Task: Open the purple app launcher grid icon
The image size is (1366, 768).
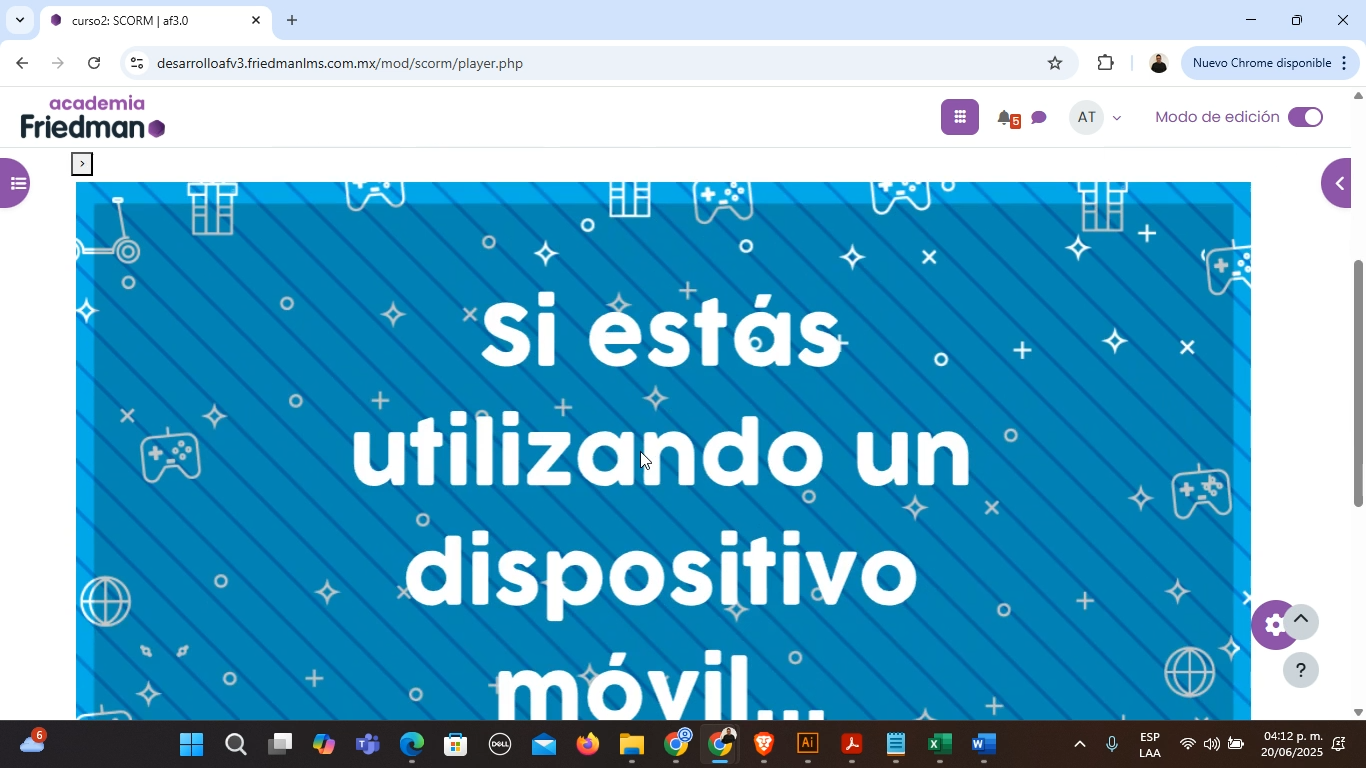Action: pos(958,116)
